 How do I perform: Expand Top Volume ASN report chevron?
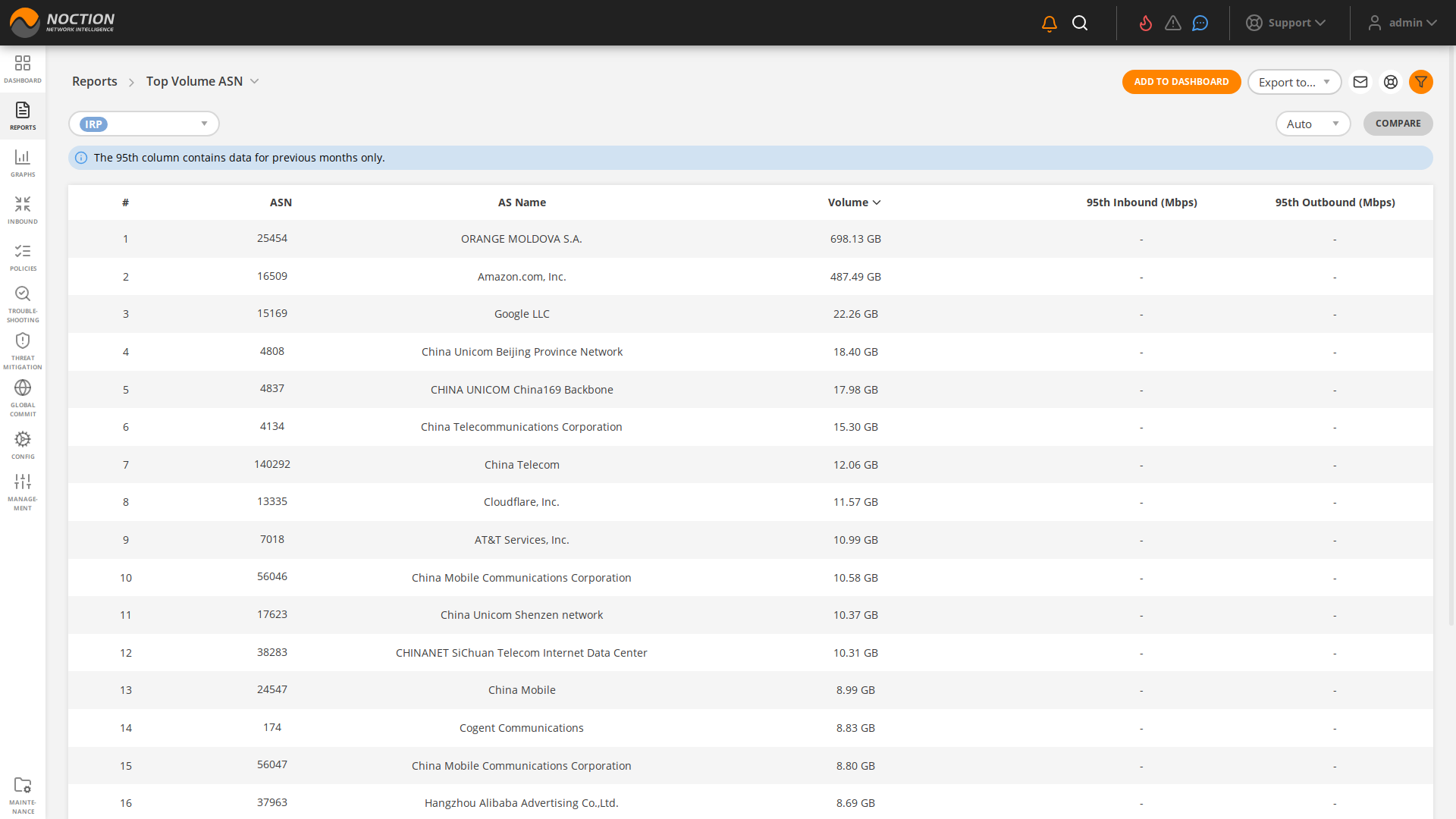255,81
